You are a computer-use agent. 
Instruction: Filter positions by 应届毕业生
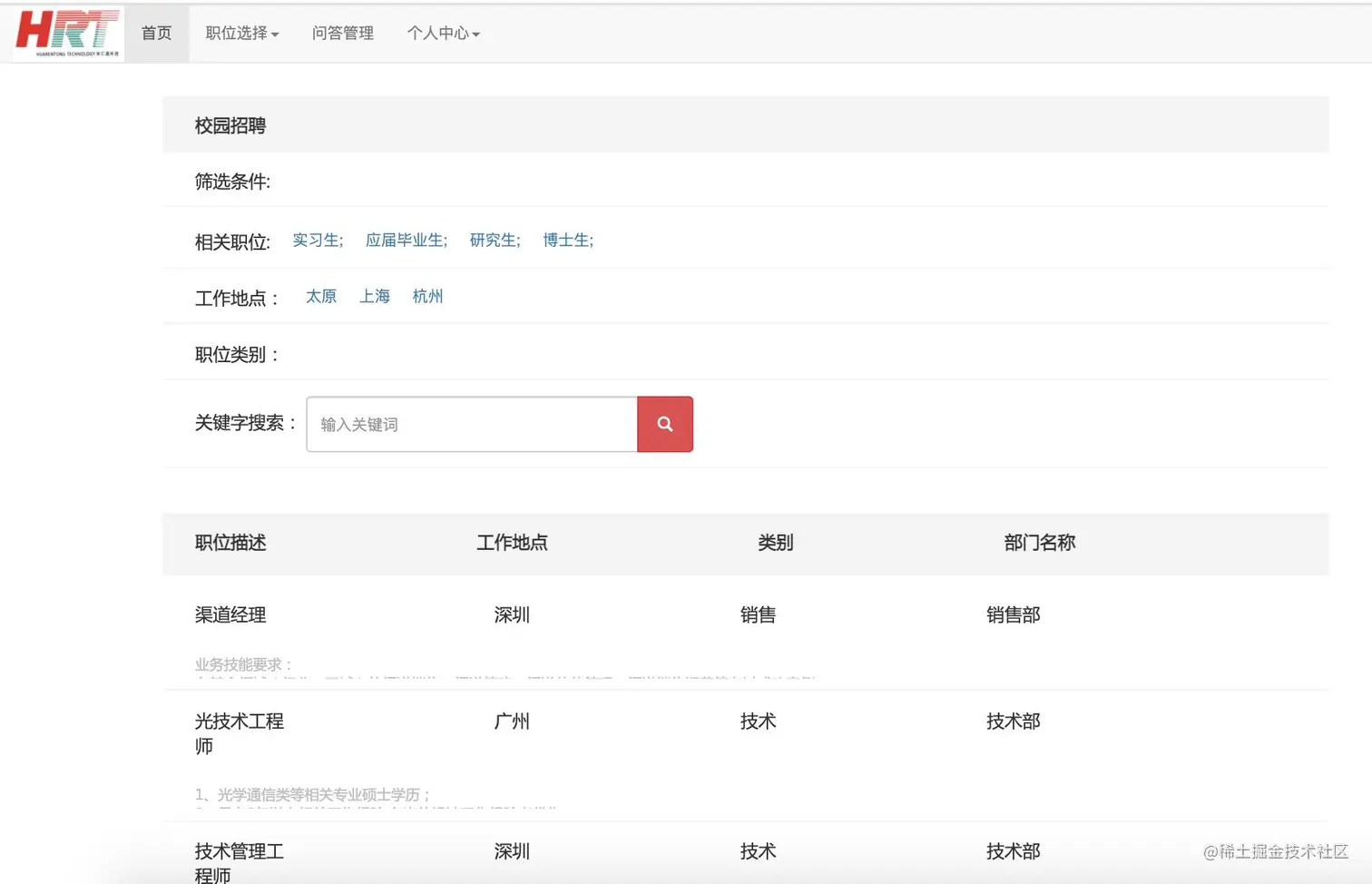[407, 241]
